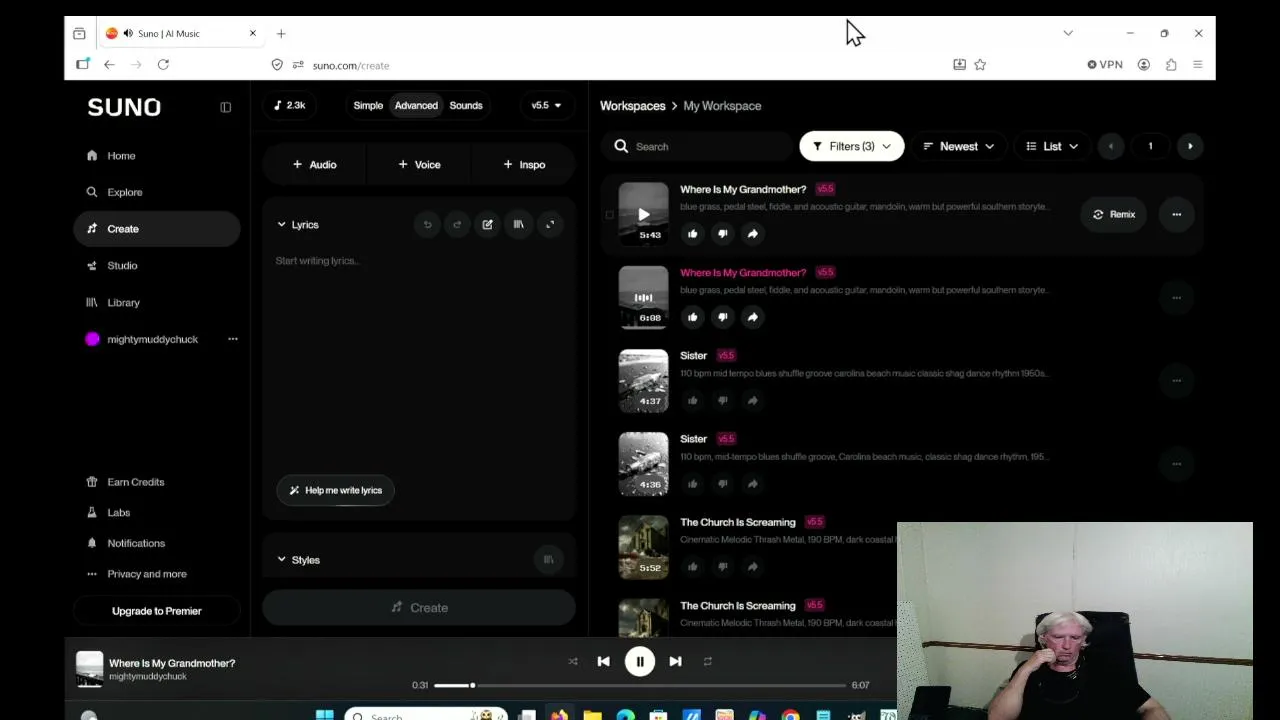This screenshot has height=720, width=1280.
Task: Share the 5:52 The Church Is Screaming song
Action: tap(752, 567)
